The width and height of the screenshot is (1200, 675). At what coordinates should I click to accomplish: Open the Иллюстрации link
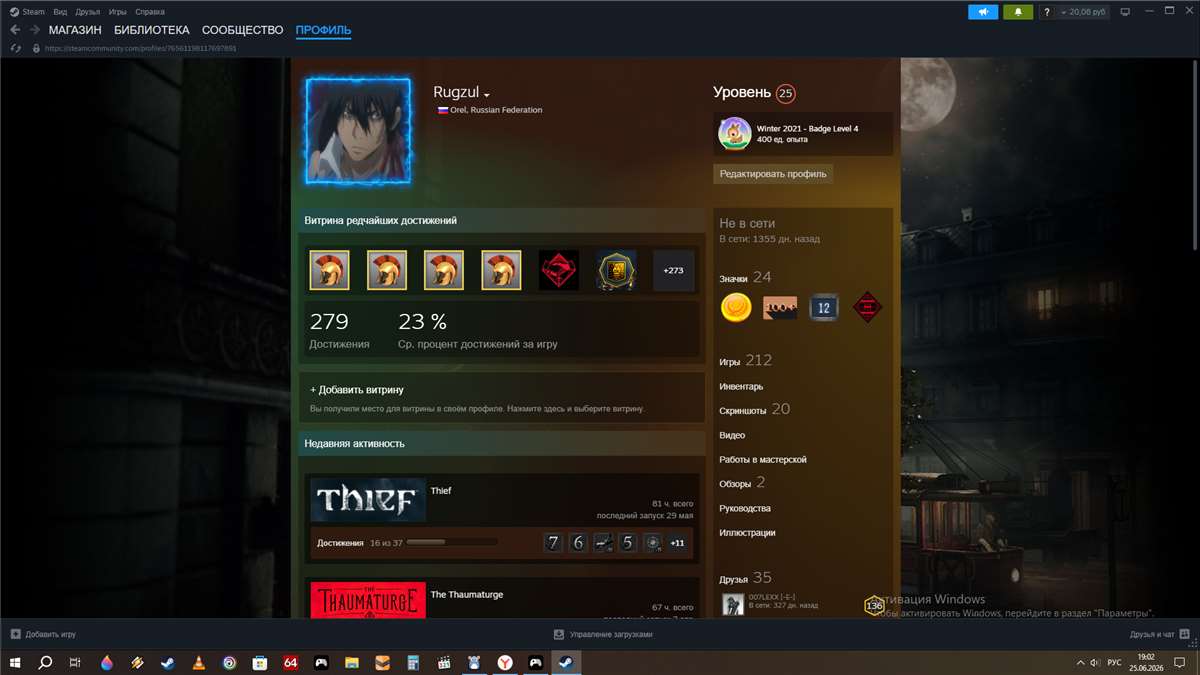[x=747, y=532]
